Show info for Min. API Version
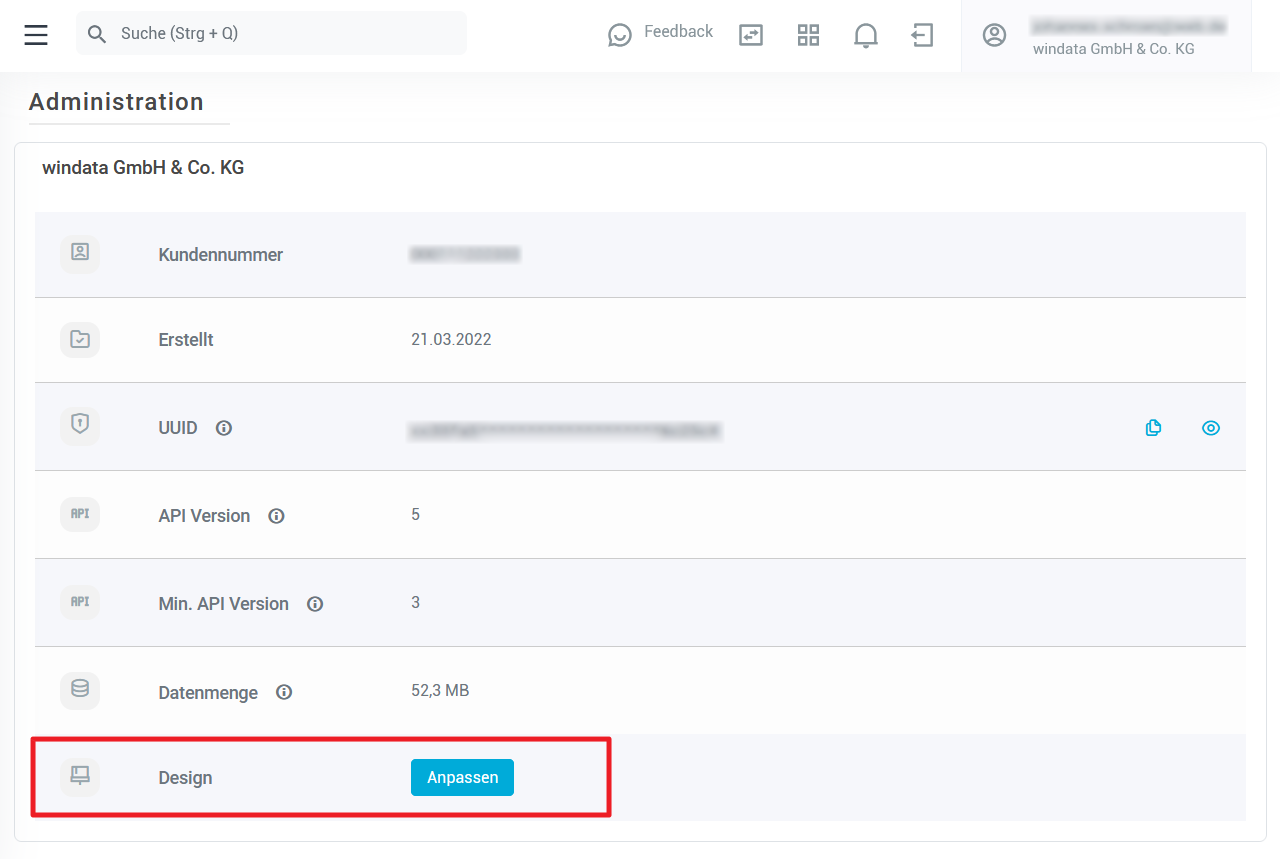 (x=315, y=604)
